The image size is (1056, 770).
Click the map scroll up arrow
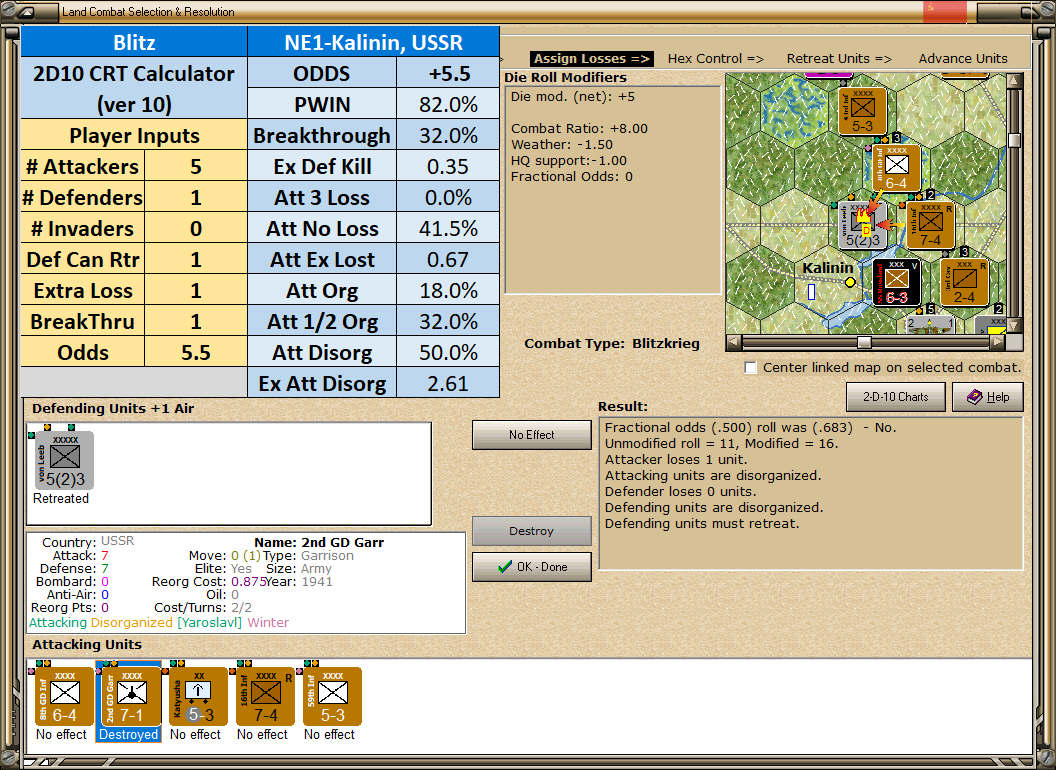click(1014, 81)
